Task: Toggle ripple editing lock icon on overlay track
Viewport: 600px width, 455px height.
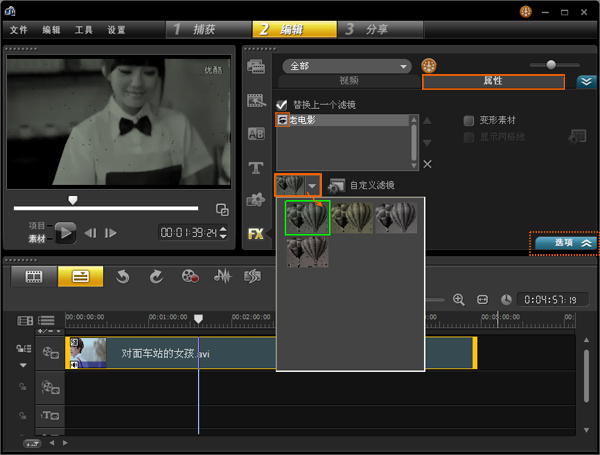Action: click(23, 387)
